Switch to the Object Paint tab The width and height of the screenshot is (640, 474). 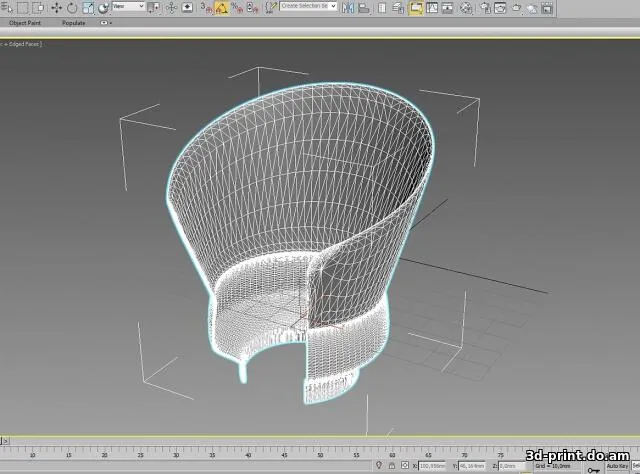pyautogui.click(x=26, y=22)
